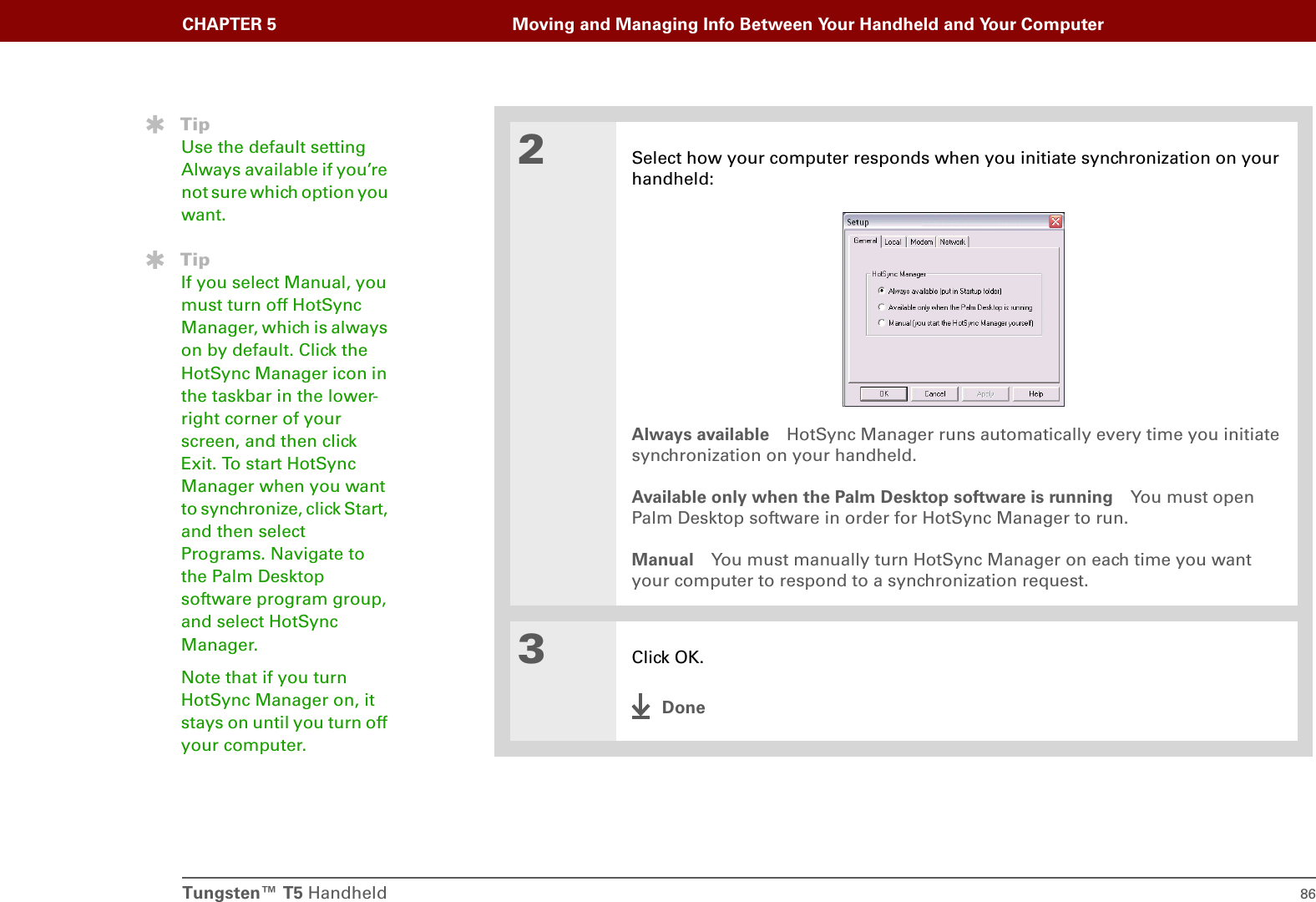Open the Network tab in Setup

tap(952, 241)
